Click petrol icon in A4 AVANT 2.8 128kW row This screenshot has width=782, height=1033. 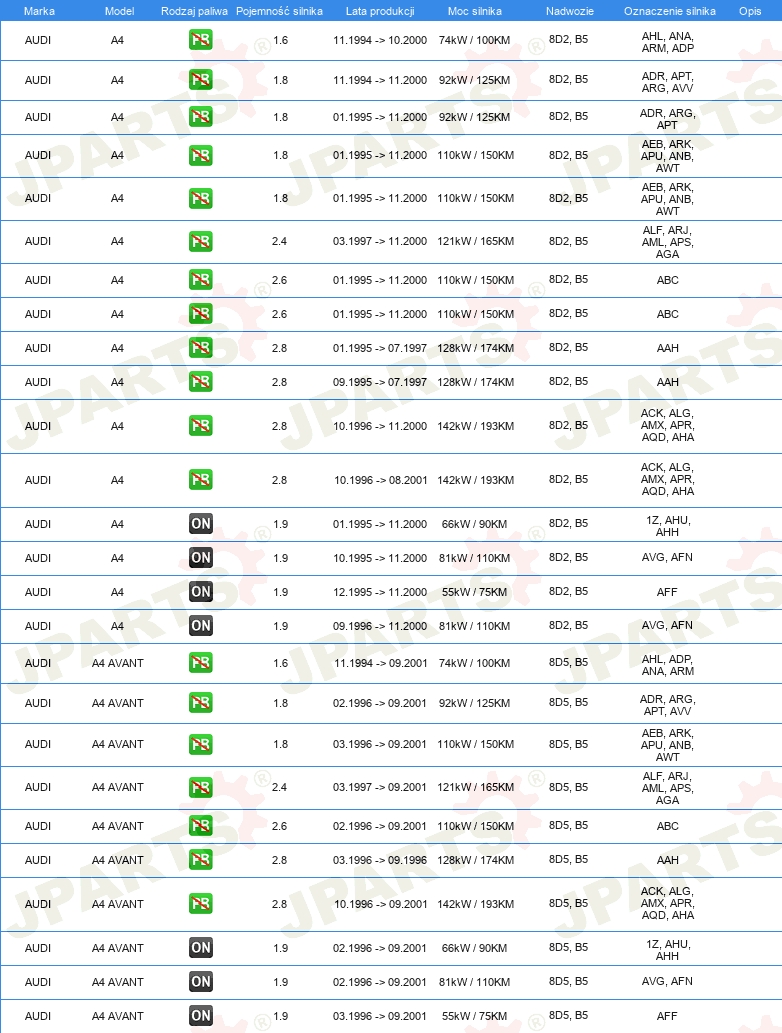pos(200,860)
